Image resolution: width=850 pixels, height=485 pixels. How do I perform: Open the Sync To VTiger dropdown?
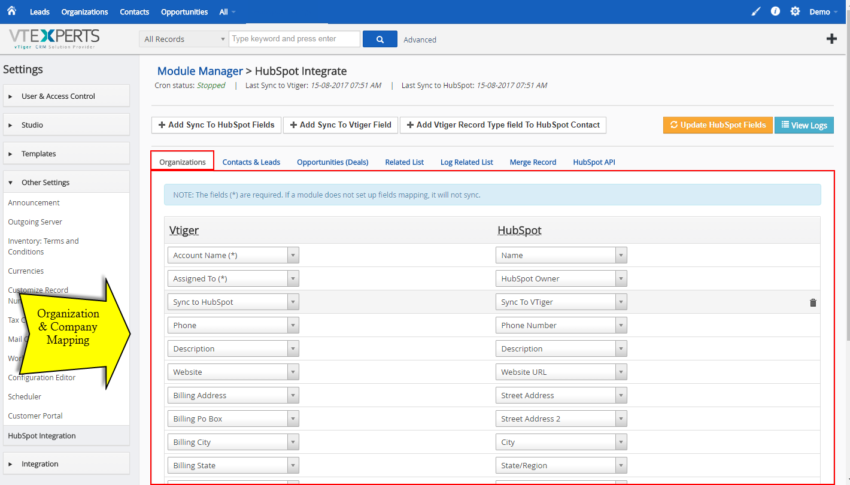coord(561,302)
